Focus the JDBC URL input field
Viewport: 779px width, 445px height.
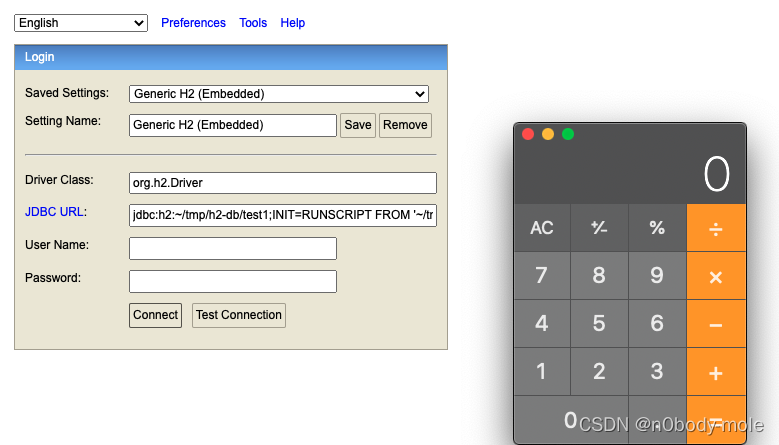[x=283, y=215]
